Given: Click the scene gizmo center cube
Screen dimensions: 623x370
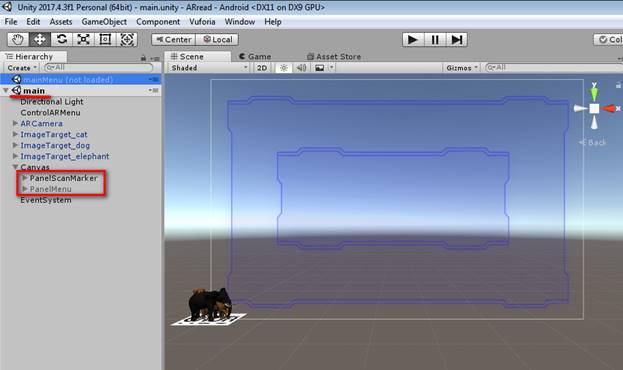Looking at the screenshot, I should click(594, 108).
